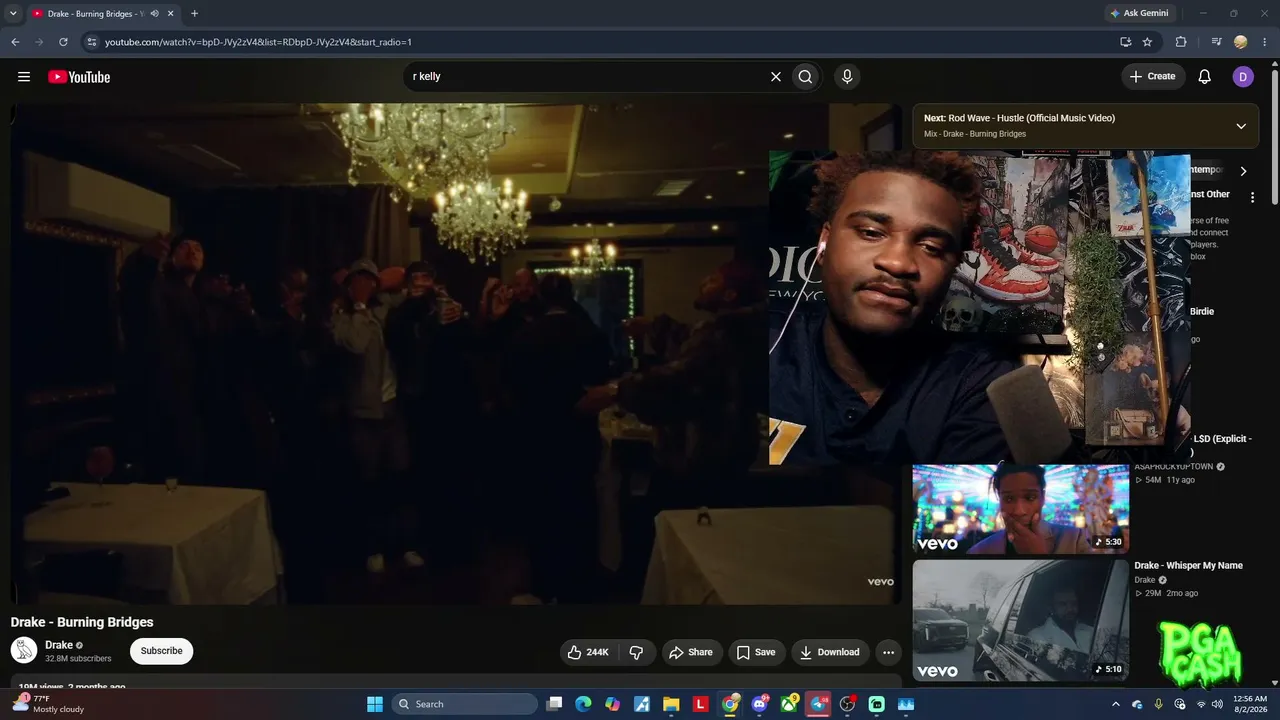Open the Extensions puzzle icon

click(1181, 42)
